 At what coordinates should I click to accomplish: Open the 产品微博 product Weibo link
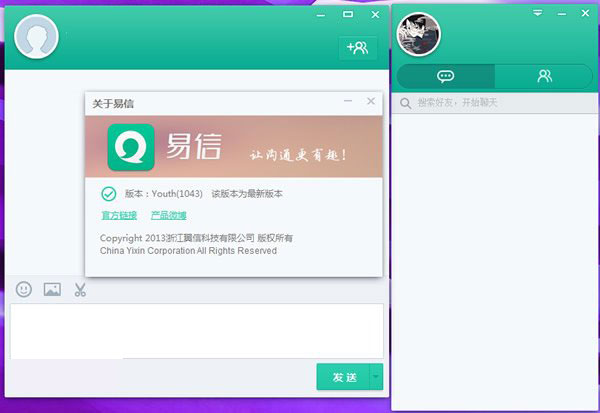pos(168,215)
